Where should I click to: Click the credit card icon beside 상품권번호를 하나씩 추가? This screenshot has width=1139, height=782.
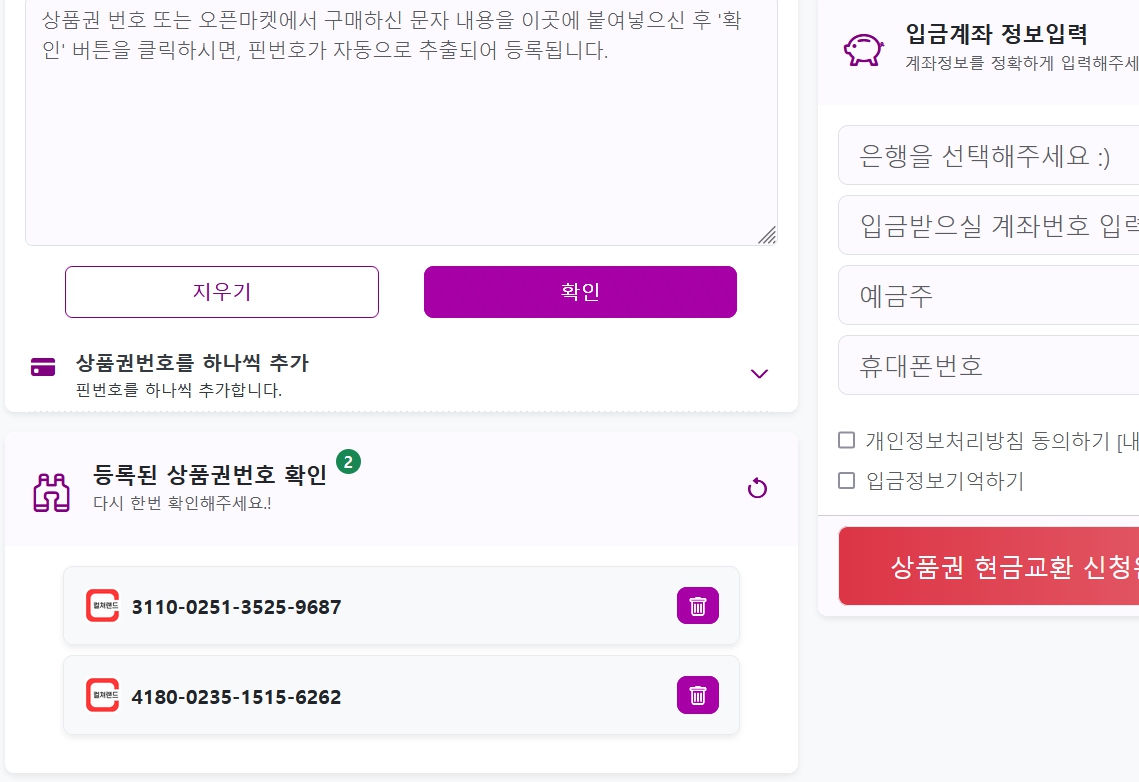[43, 367]
